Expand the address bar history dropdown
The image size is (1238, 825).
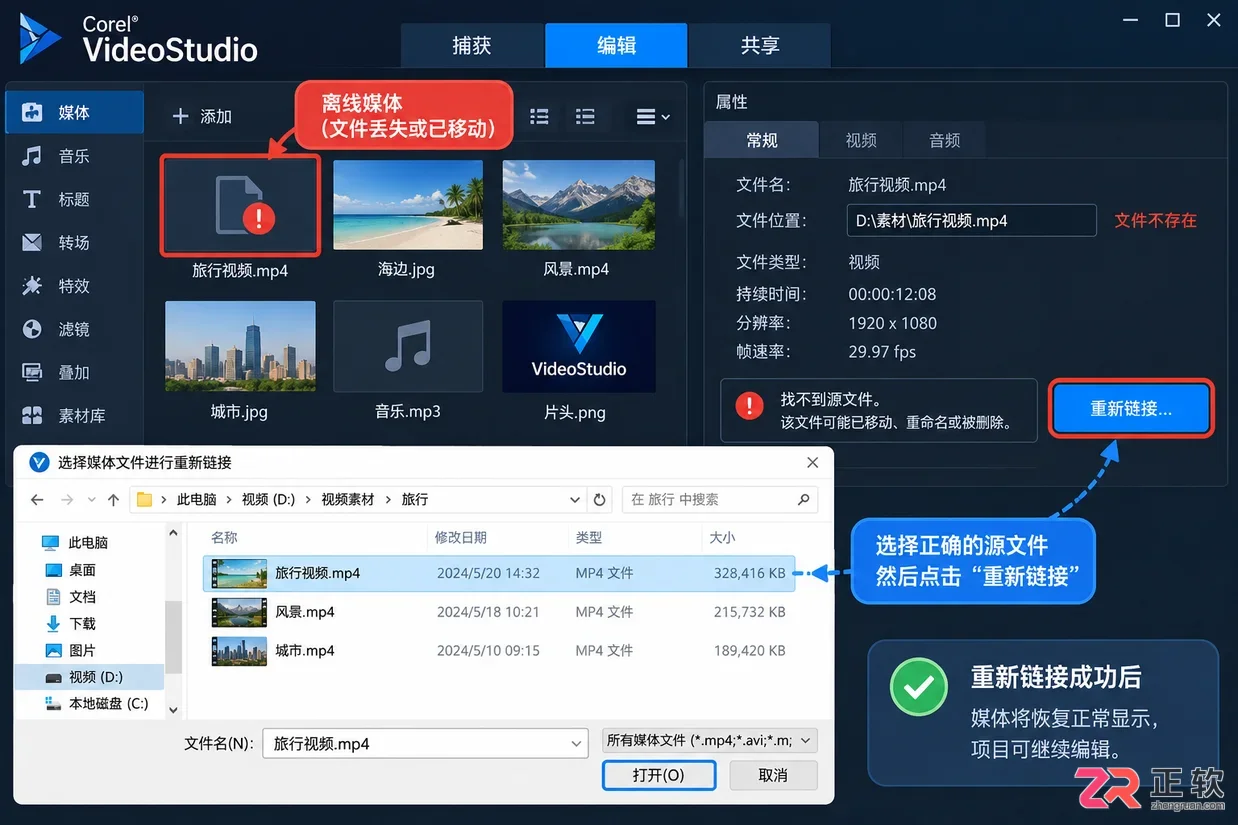(x=575, y=499)
